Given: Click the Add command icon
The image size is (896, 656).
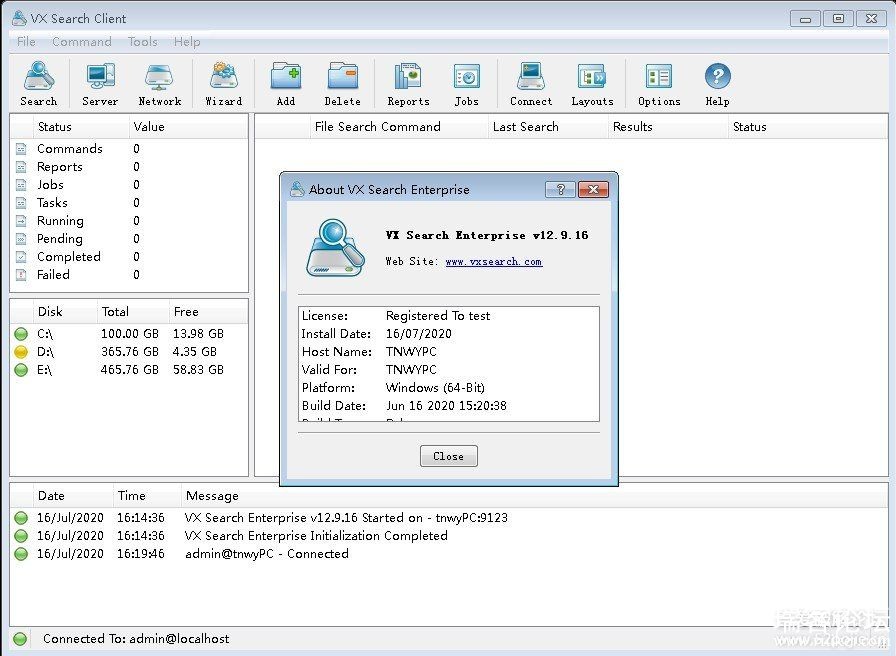Looking at the screenshot, I should coord(286,83).
